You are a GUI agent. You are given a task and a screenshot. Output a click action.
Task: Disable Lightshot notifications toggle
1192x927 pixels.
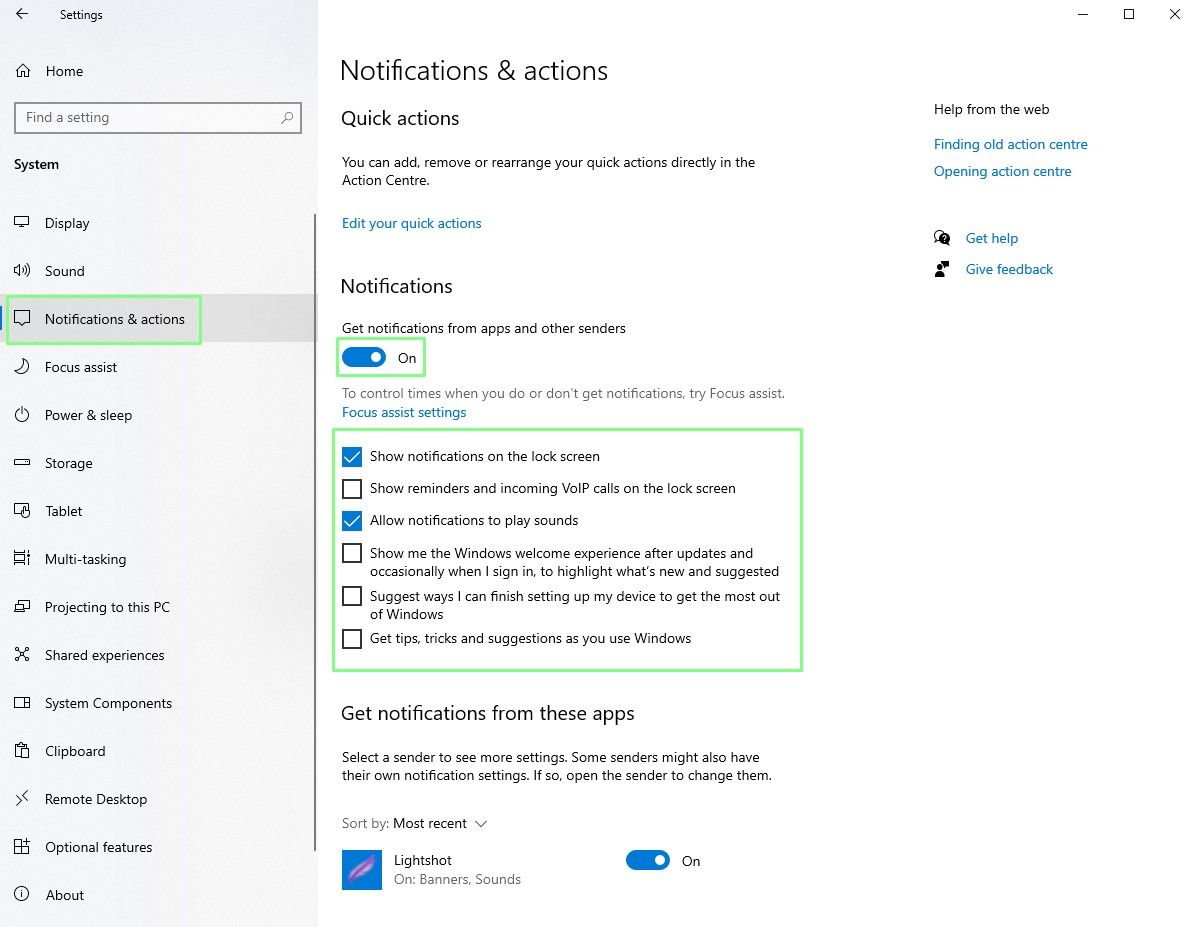[x=648, y=861]
